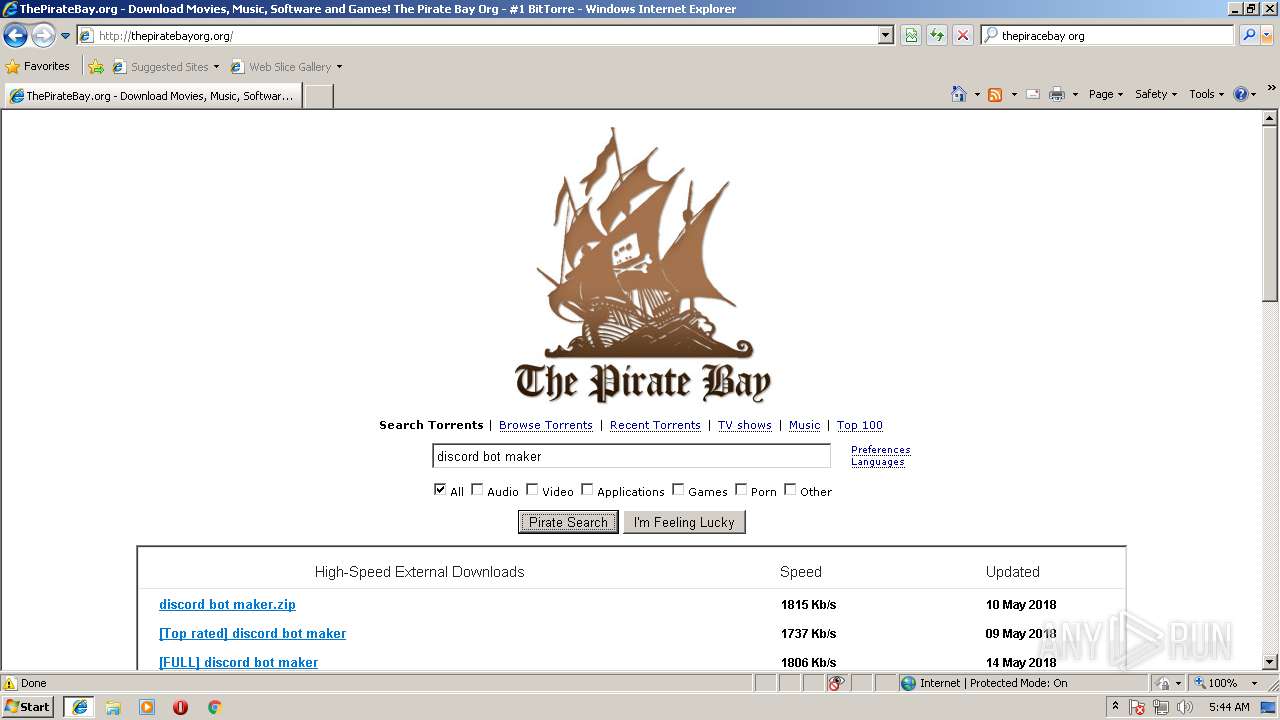Click the browser Forward arrow button
Viewport: 1280px width, 720px height.
click(43, 36)
